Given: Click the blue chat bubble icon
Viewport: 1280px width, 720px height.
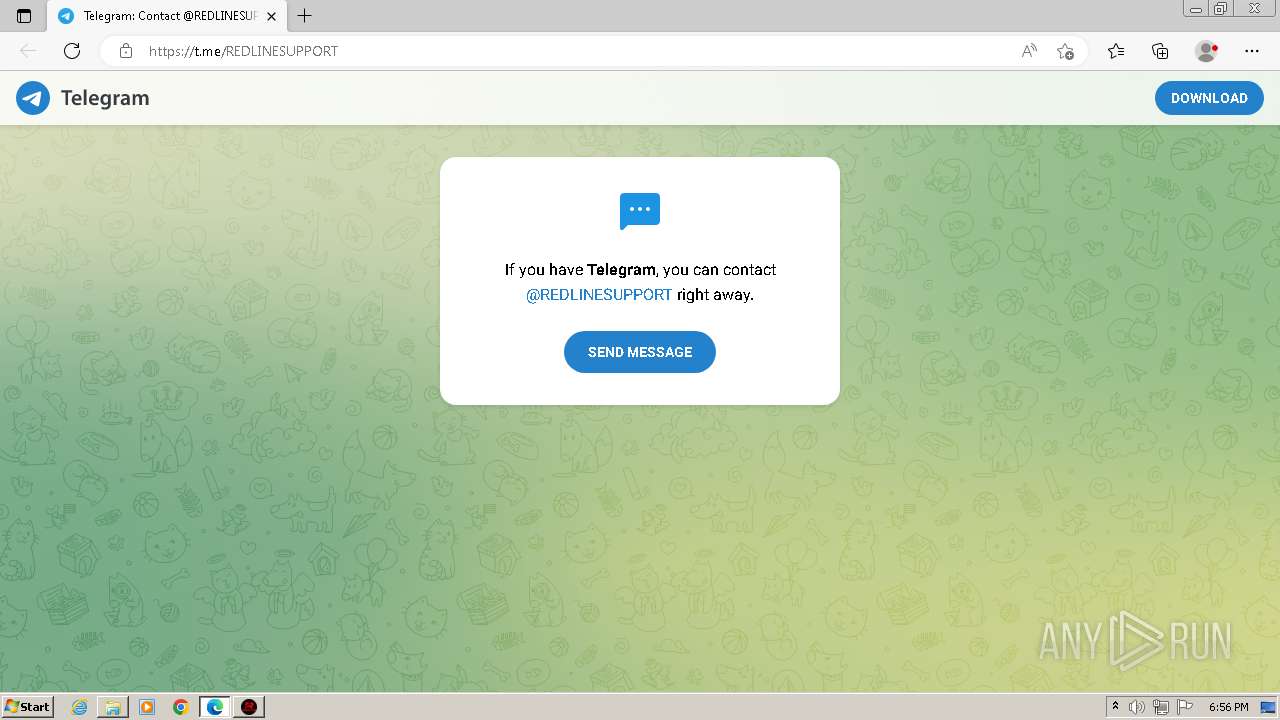Looking at the screenshot, I should coord(640,211).
